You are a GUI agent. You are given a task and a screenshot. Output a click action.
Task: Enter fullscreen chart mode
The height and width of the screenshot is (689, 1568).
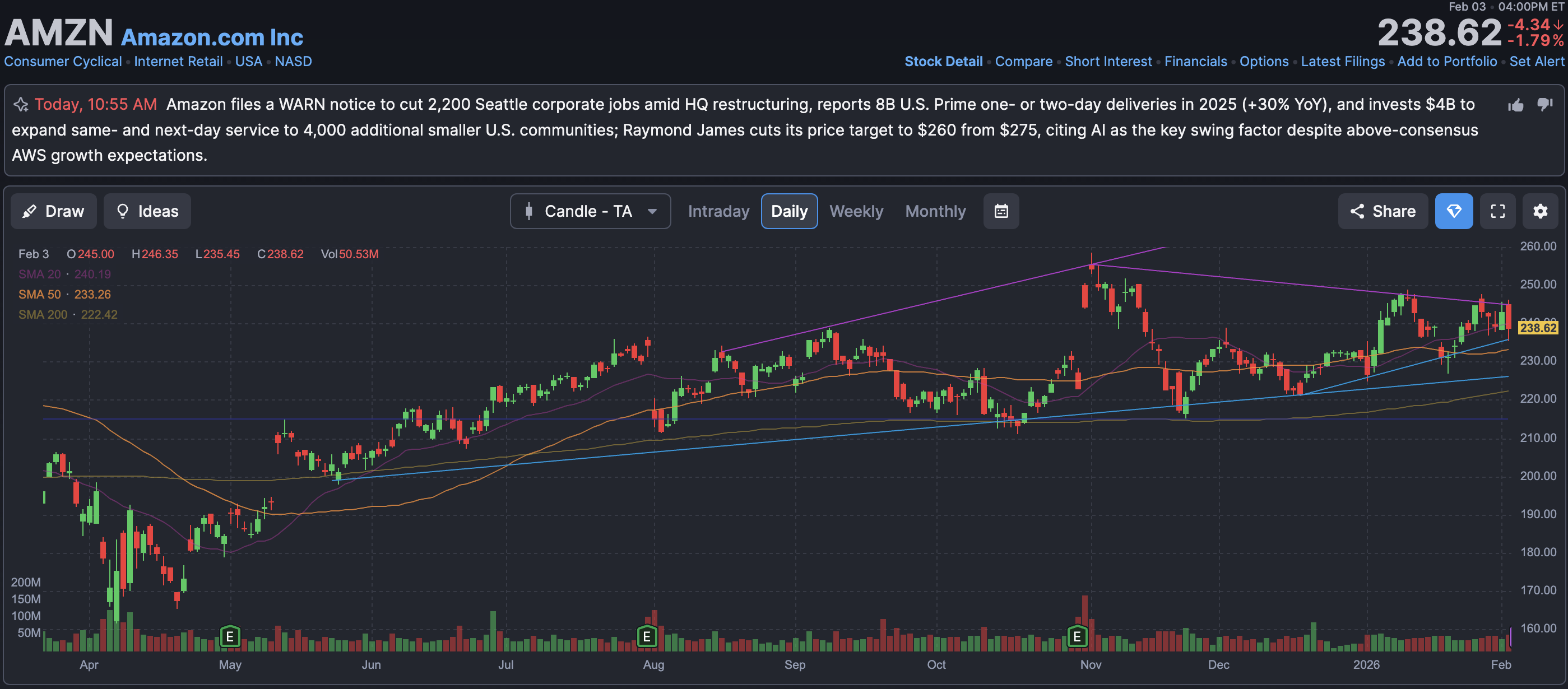click(1497, 211)
